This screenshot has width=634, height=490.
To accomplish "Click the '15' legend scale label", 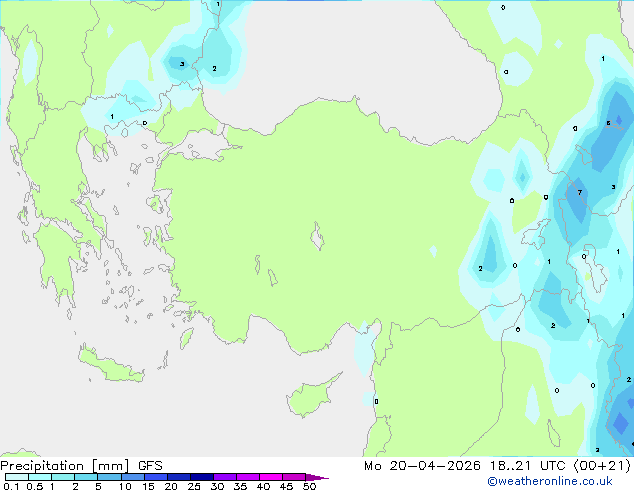I will coord(148,486).
